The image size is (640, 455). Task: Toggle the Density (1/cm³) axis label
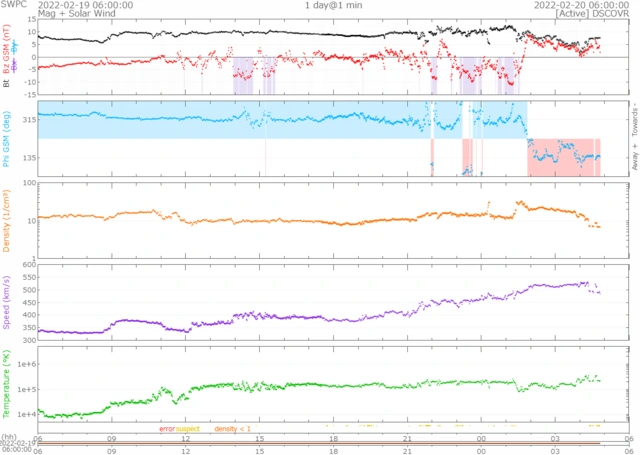point(6,221)
